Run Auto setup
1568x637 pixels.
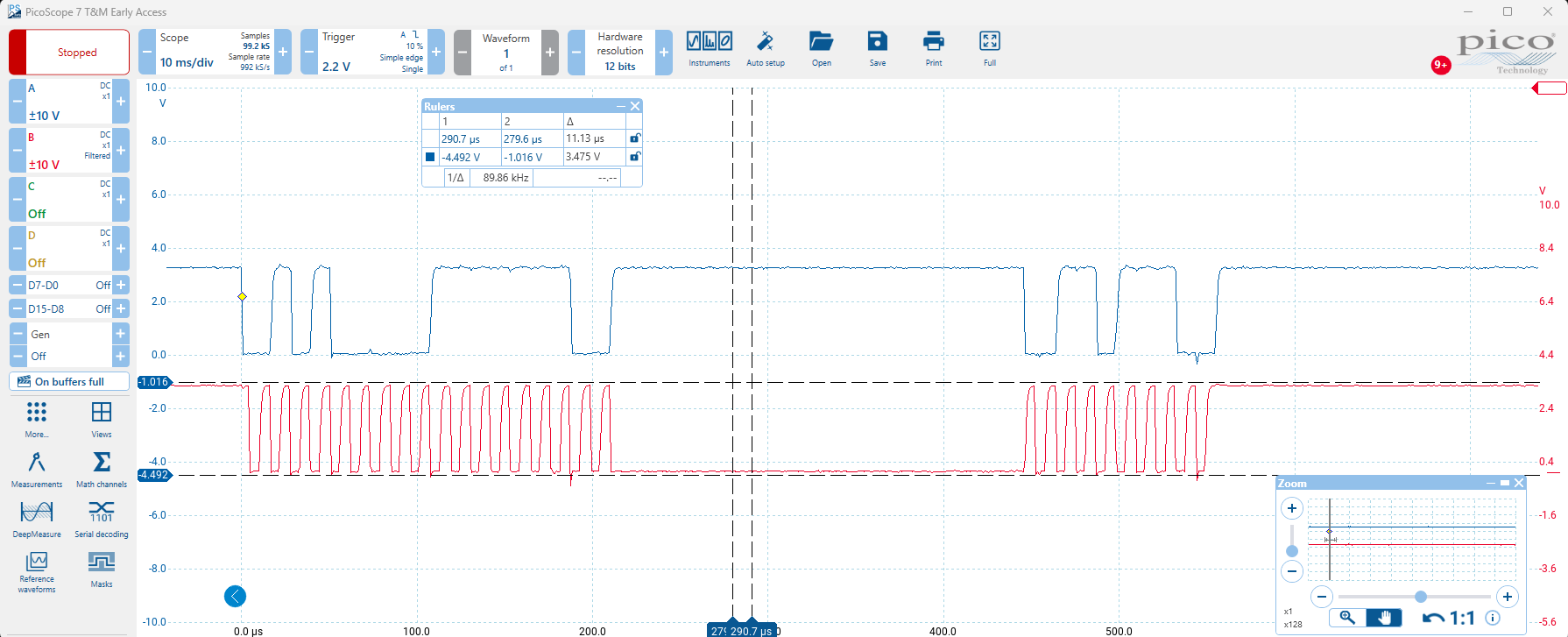coord(765,50)
